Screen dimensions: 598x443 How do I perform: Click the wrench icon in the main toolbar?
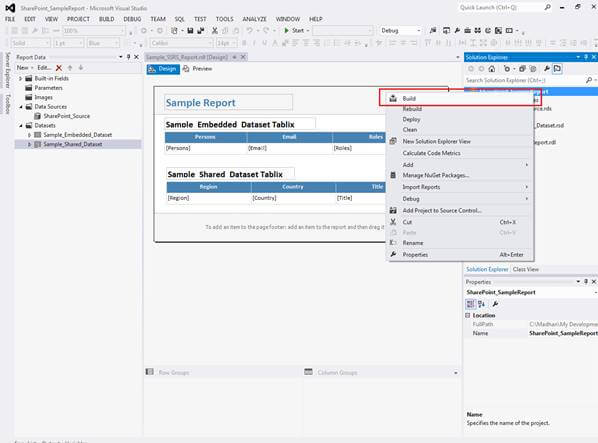(457, 30)
